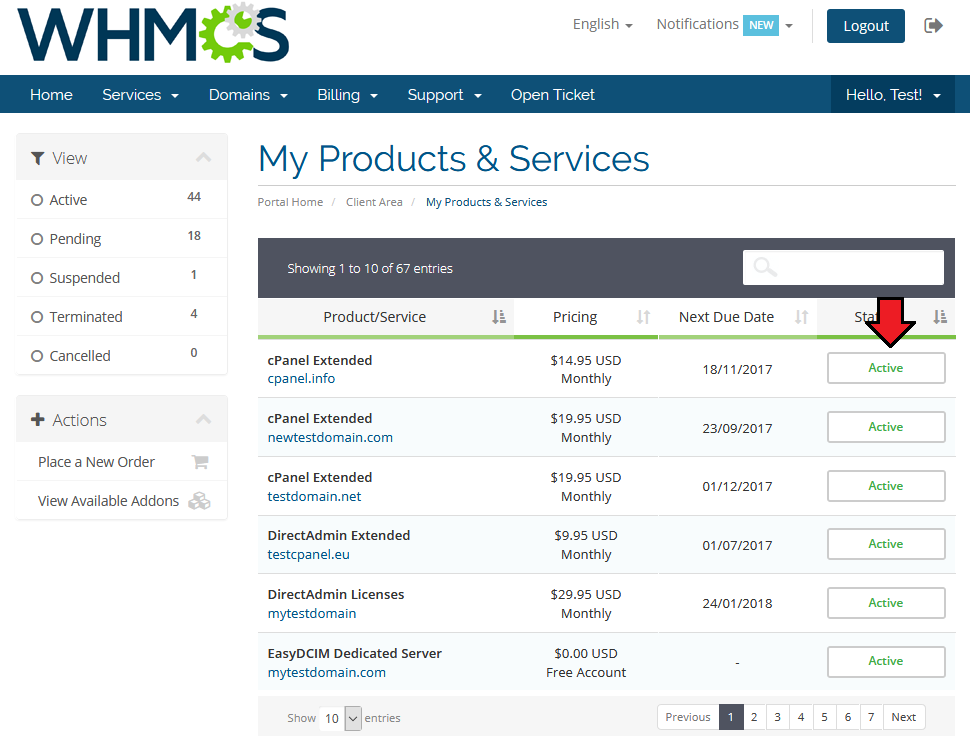Open testdomain.net service link
The image size is (970, 755).
(314, 496)
